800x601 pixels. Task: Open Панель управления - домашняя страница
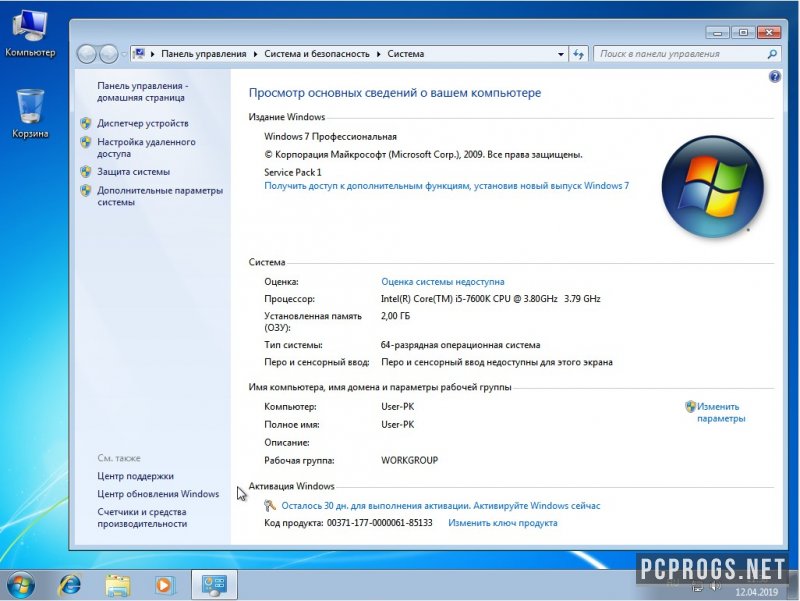click(x=142, y=92)
